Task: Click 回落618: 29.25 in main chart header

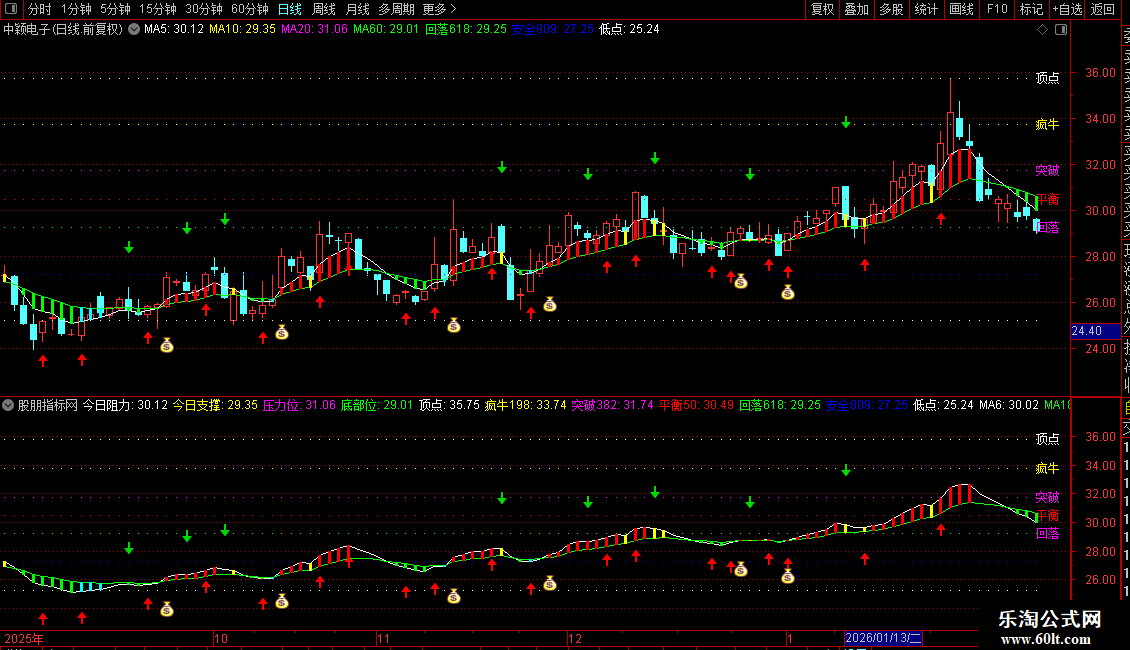Action: [x=466, y=30]
